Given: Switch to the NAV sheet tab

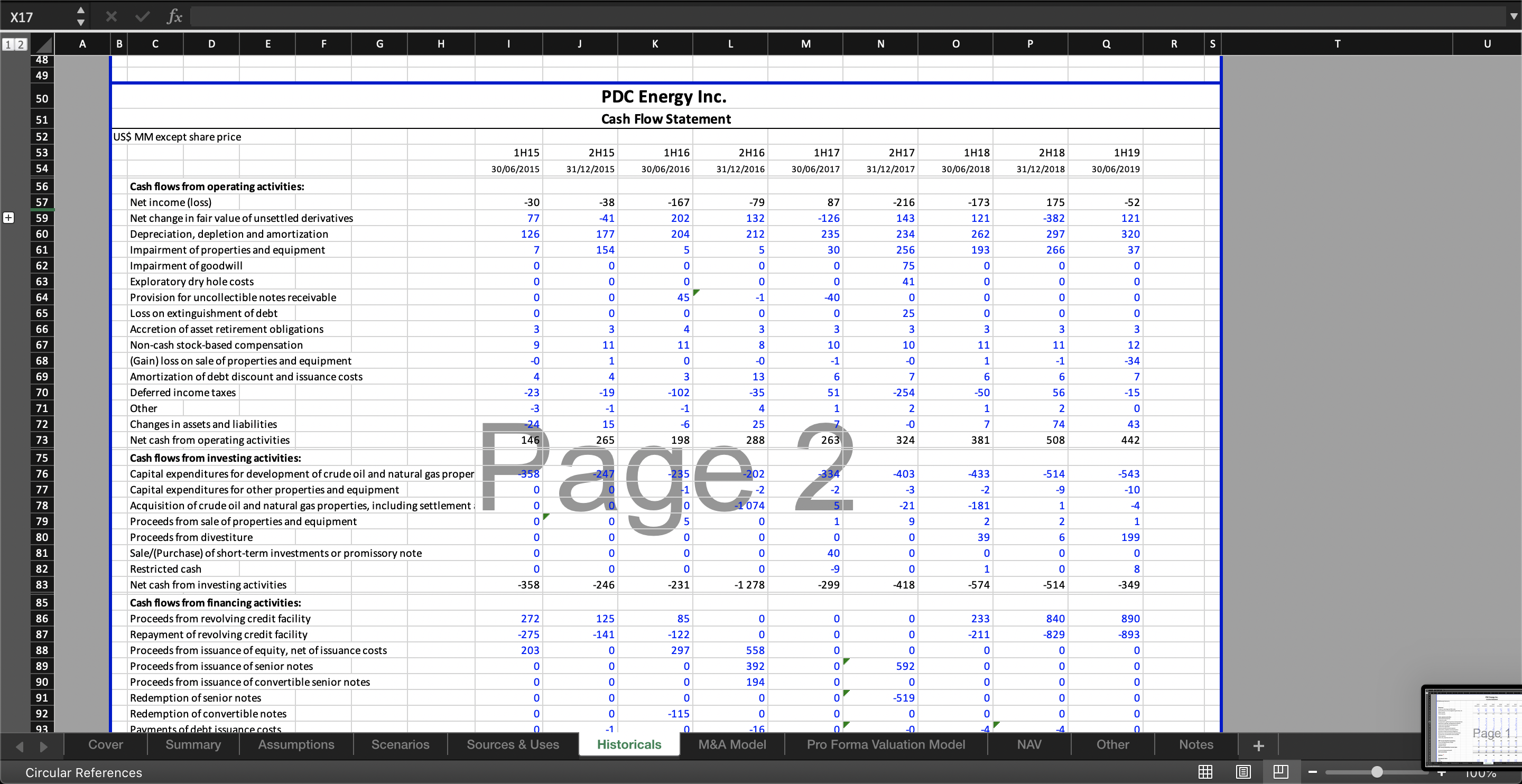Looking at the screenshot, I should [x=1029, y=744].
